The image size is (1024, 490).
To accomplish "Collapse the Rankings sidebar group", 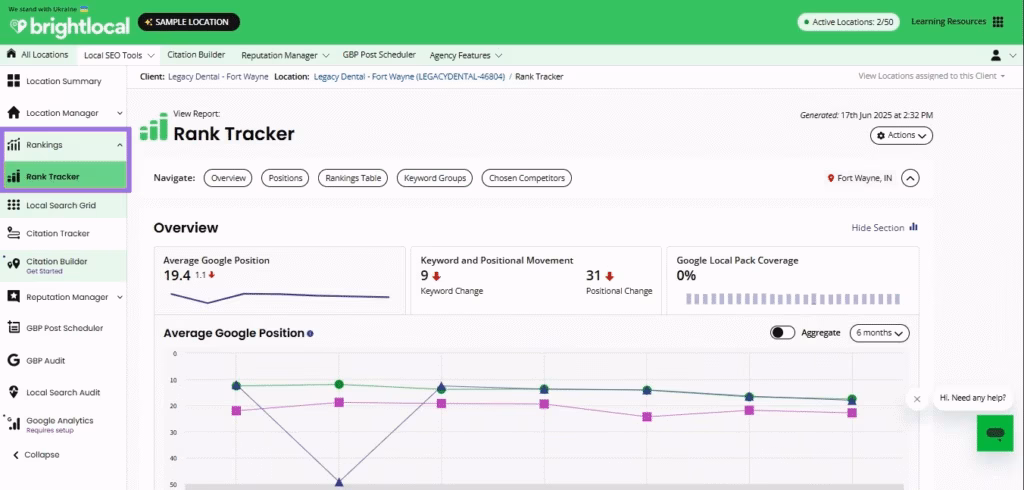I will pos(120,145).
